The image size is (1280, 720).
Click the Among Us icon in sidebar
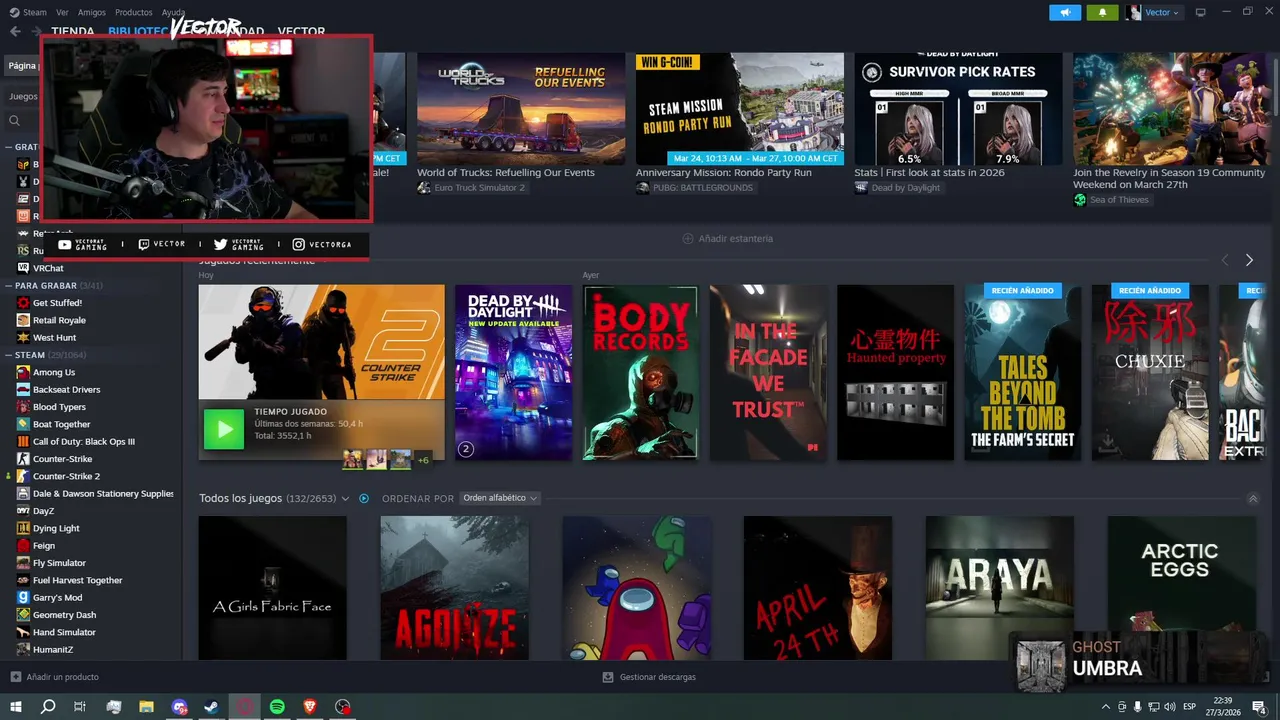coord(23,372)
